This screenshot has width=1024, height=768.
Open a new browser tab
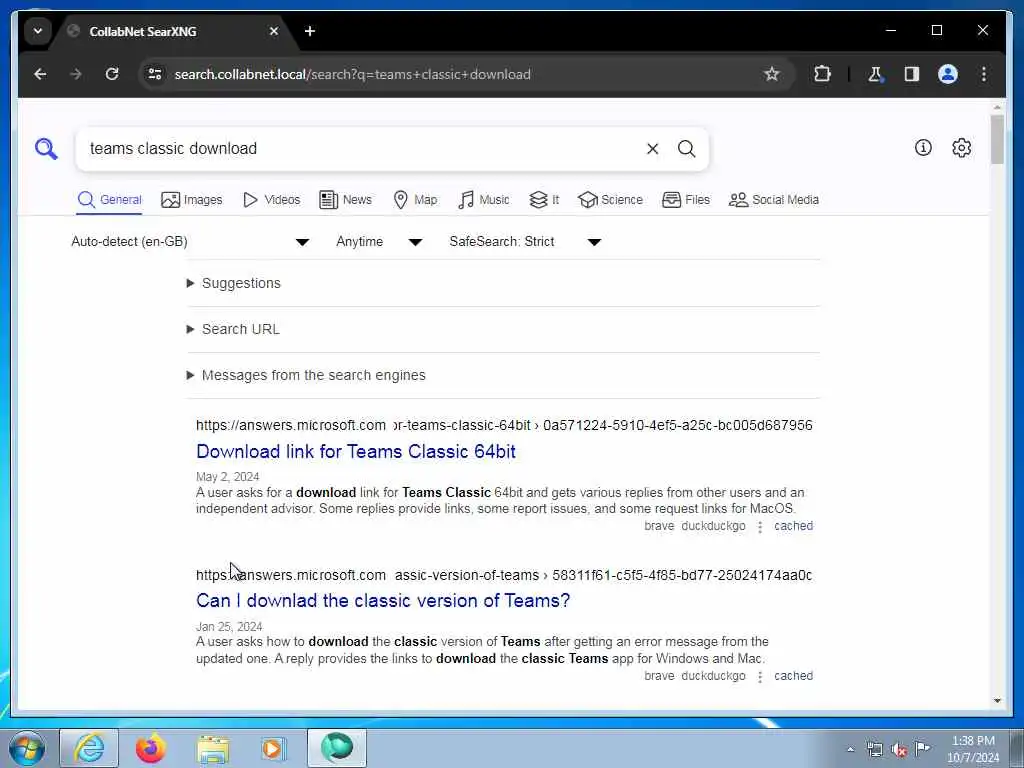tap(310, 31)
